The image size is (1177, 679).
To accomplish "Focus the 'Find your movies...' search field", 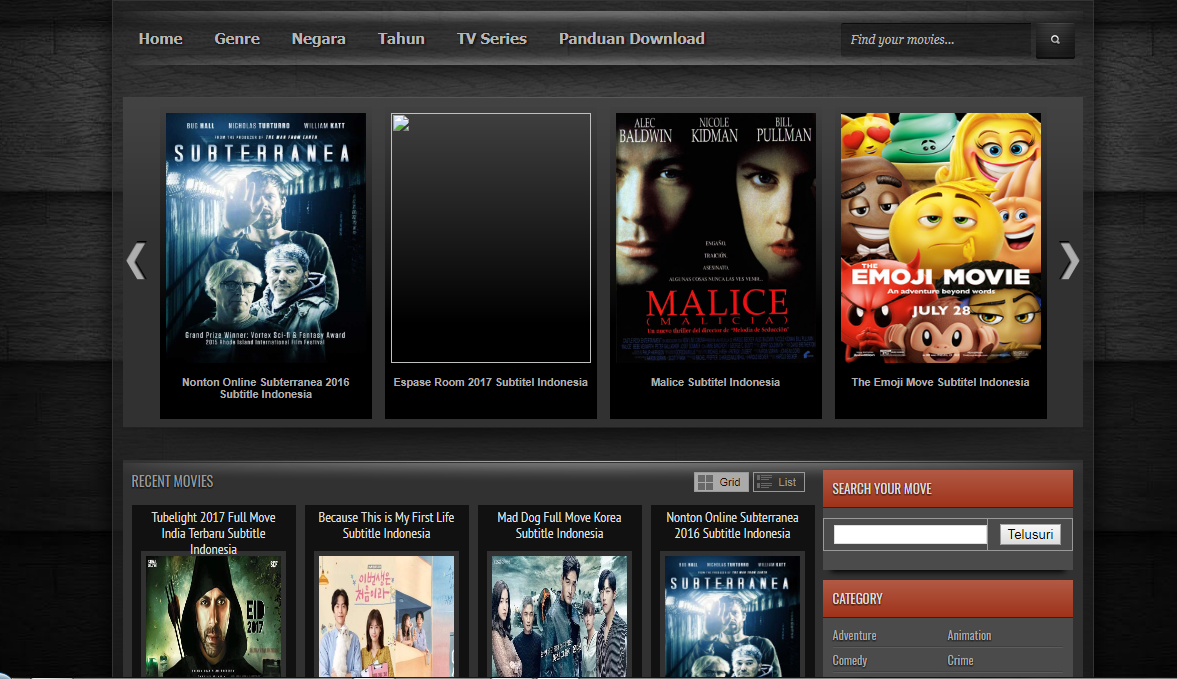I will (x=935, y=40).
